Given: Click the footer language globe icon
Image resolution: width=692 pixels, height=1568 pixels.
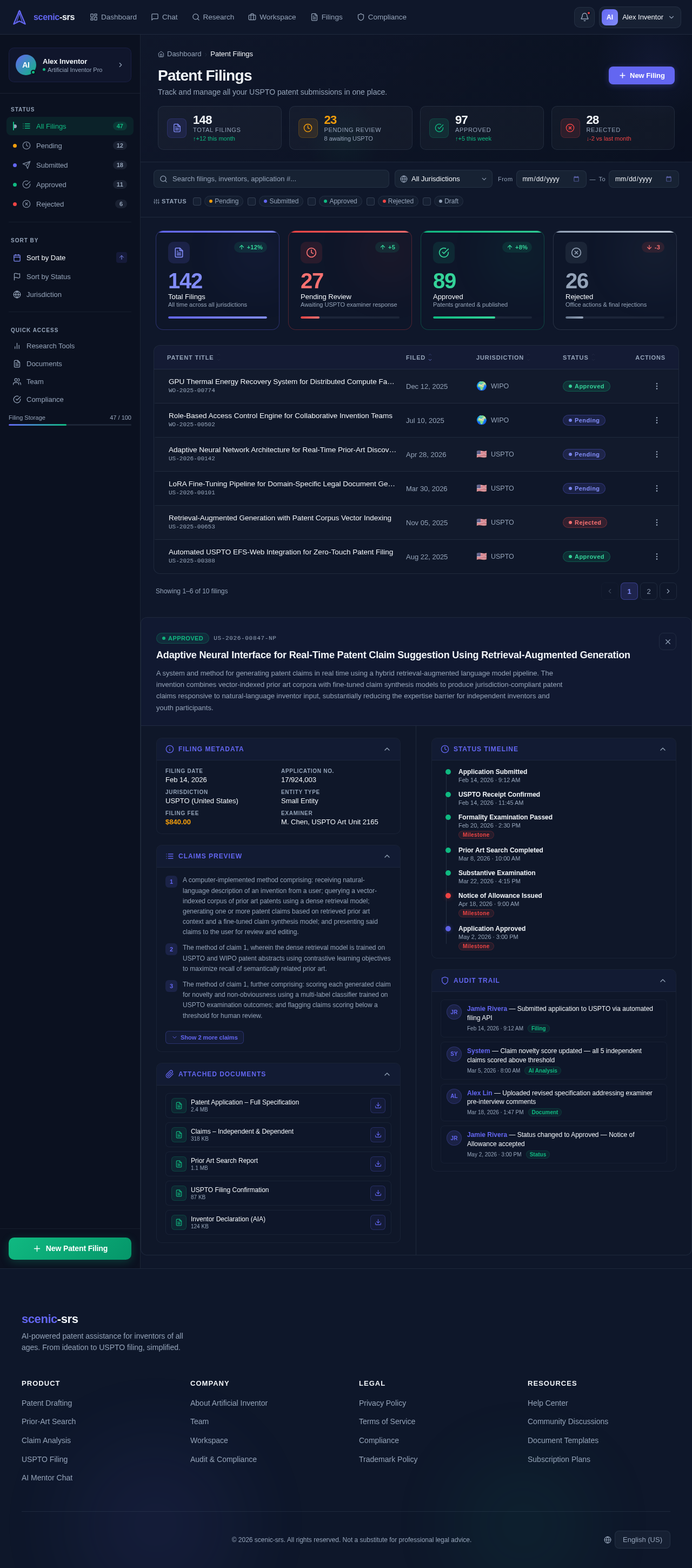Looking at the screenshot, I should tap(608, 1539).
